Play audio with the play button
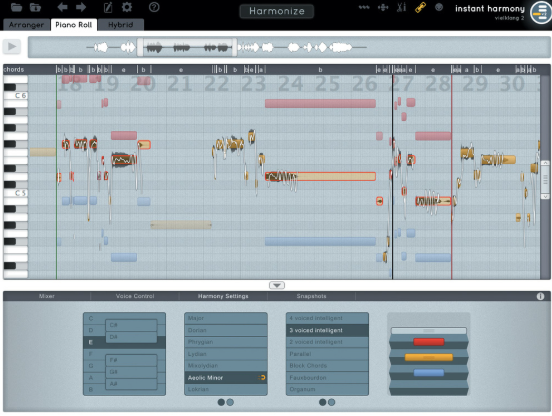 (12, 46)
